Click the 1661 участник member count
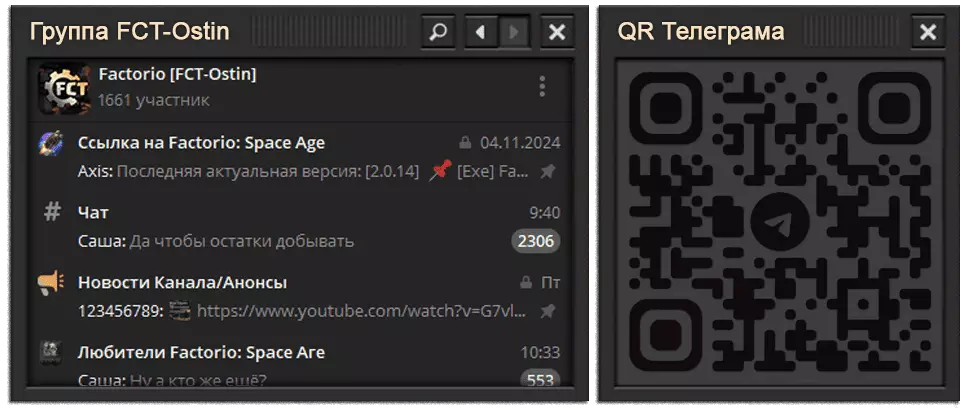 pyautogui.click(x=153, y=100)
